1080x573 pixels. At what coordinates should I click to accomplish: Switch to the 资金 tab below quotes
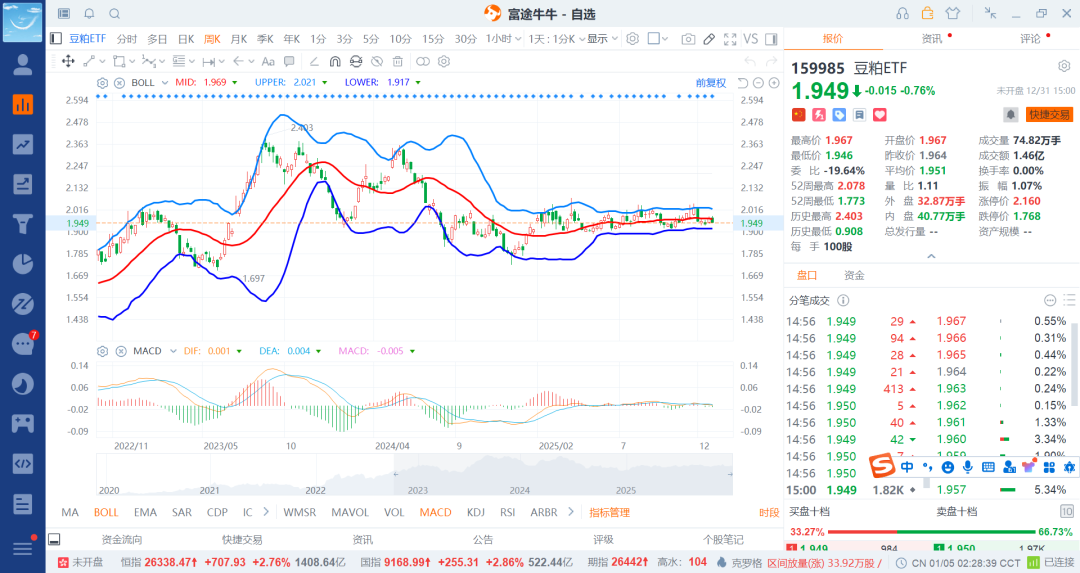(x=854, y=275)
